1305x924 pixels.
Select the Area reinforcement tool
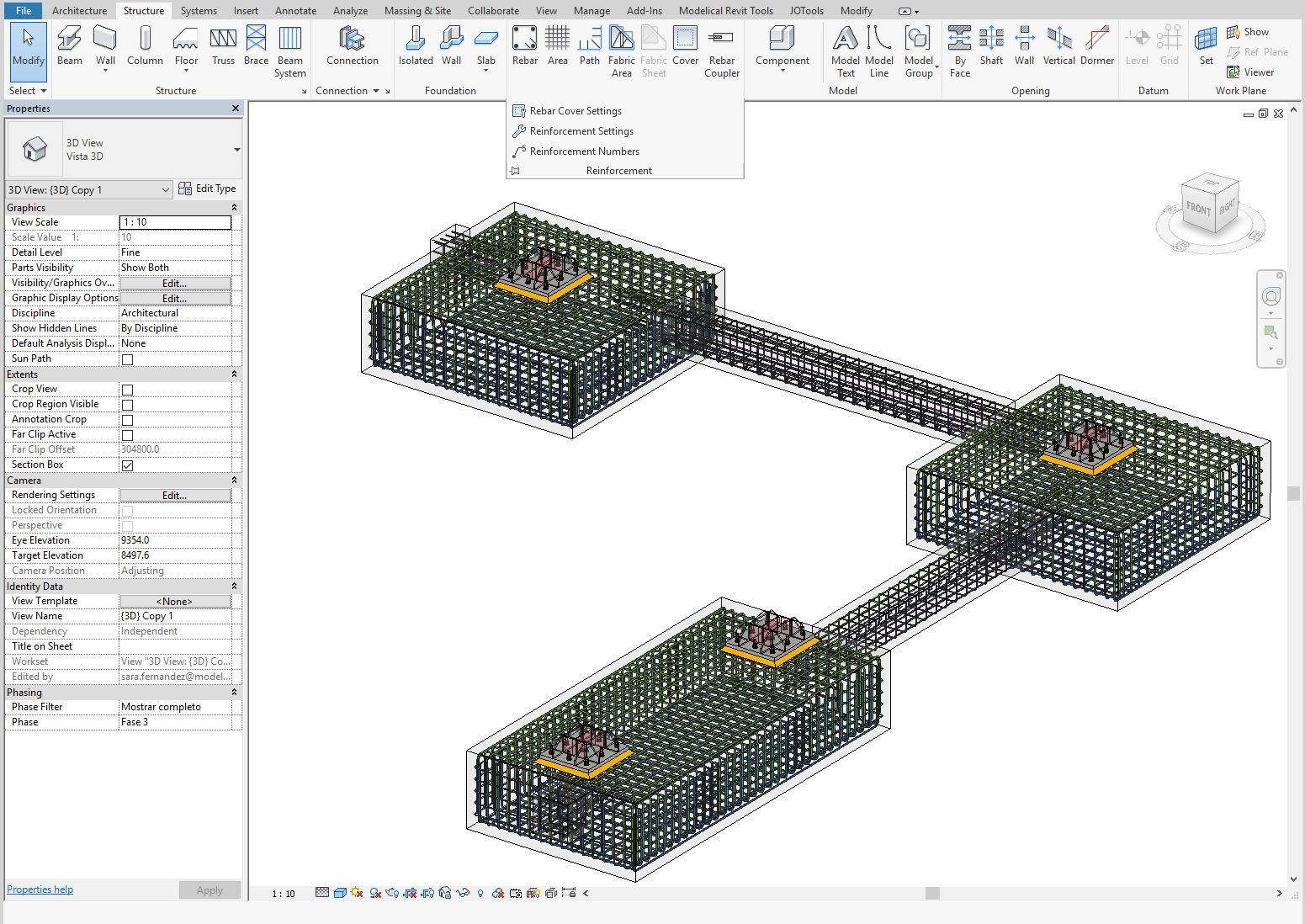(557, 45)
